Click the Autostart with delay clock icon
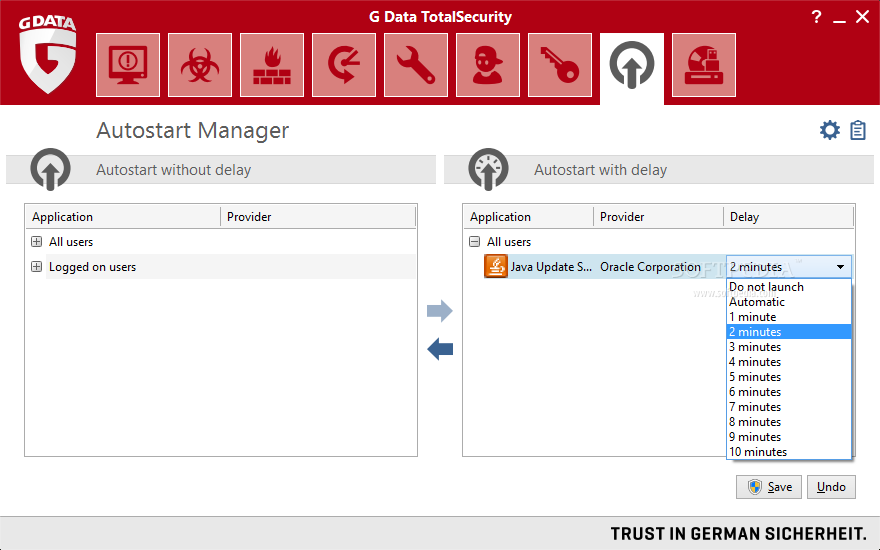This screenshot has height=550, width=880. [488, 169]
